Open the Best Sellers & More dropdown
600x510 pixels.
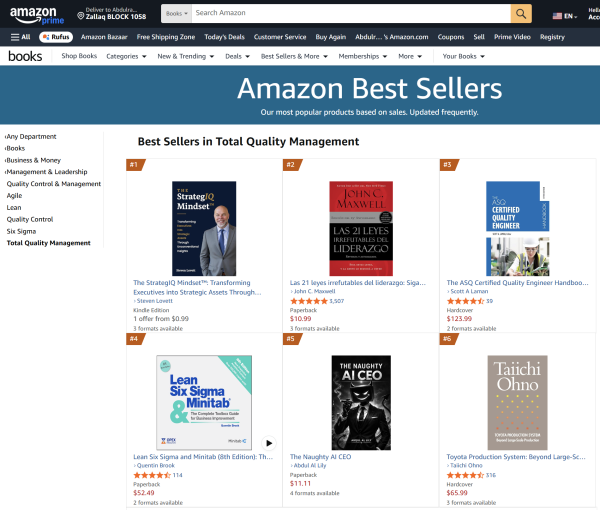click(295, 57)
